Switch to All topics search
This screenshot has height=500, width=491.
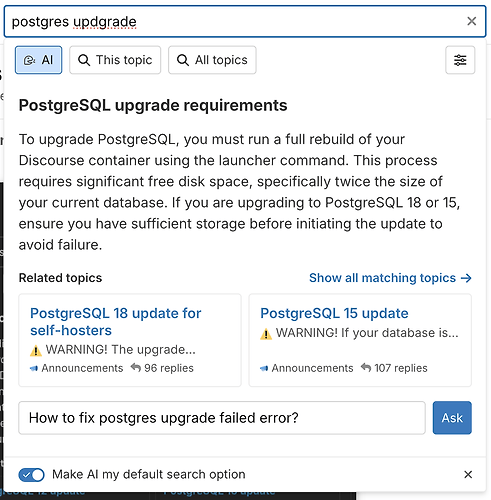[212, 60]
